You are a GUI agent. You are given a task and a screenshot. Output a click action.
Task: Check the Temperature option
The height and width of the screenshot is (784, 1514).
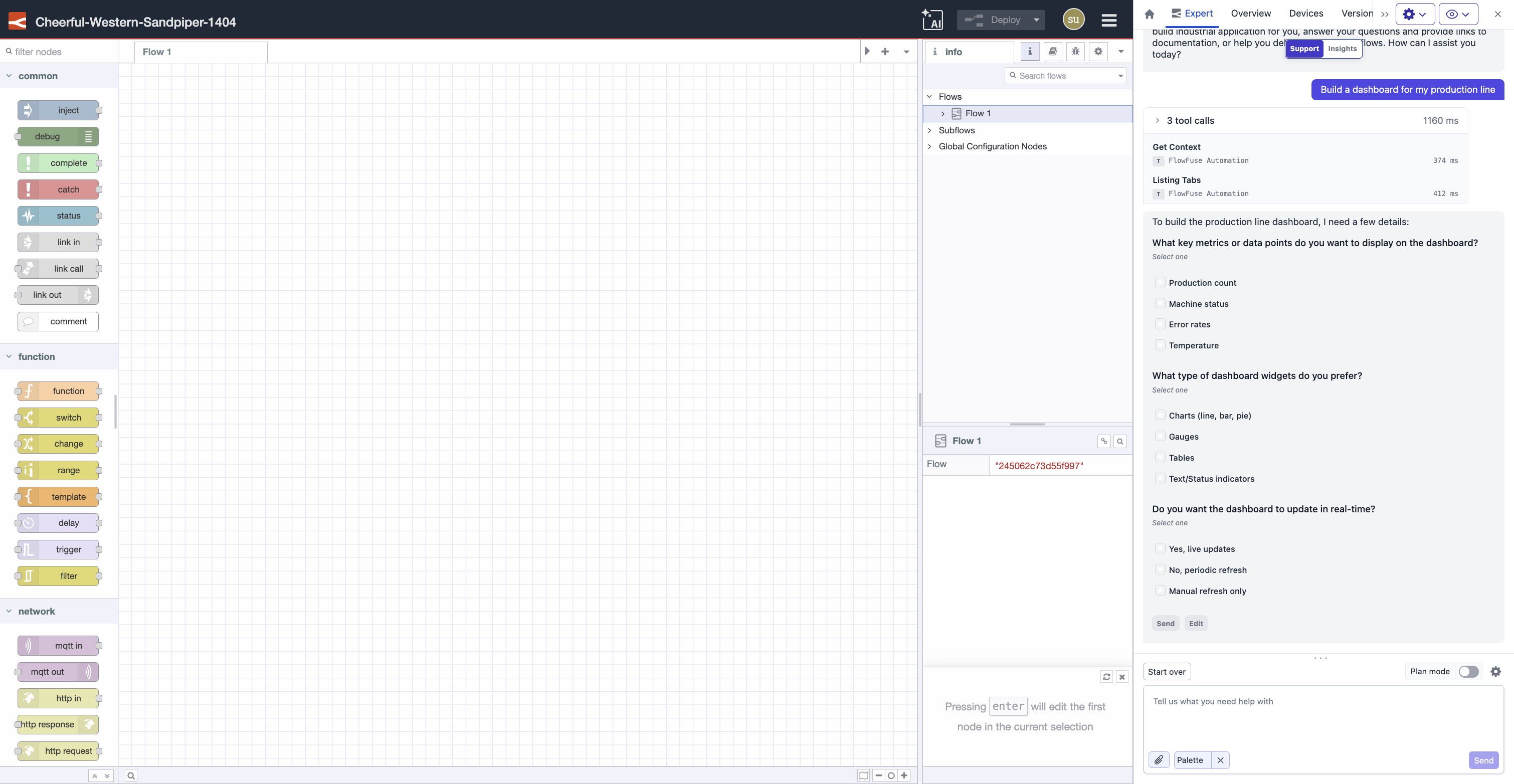tap(1160, 345)
